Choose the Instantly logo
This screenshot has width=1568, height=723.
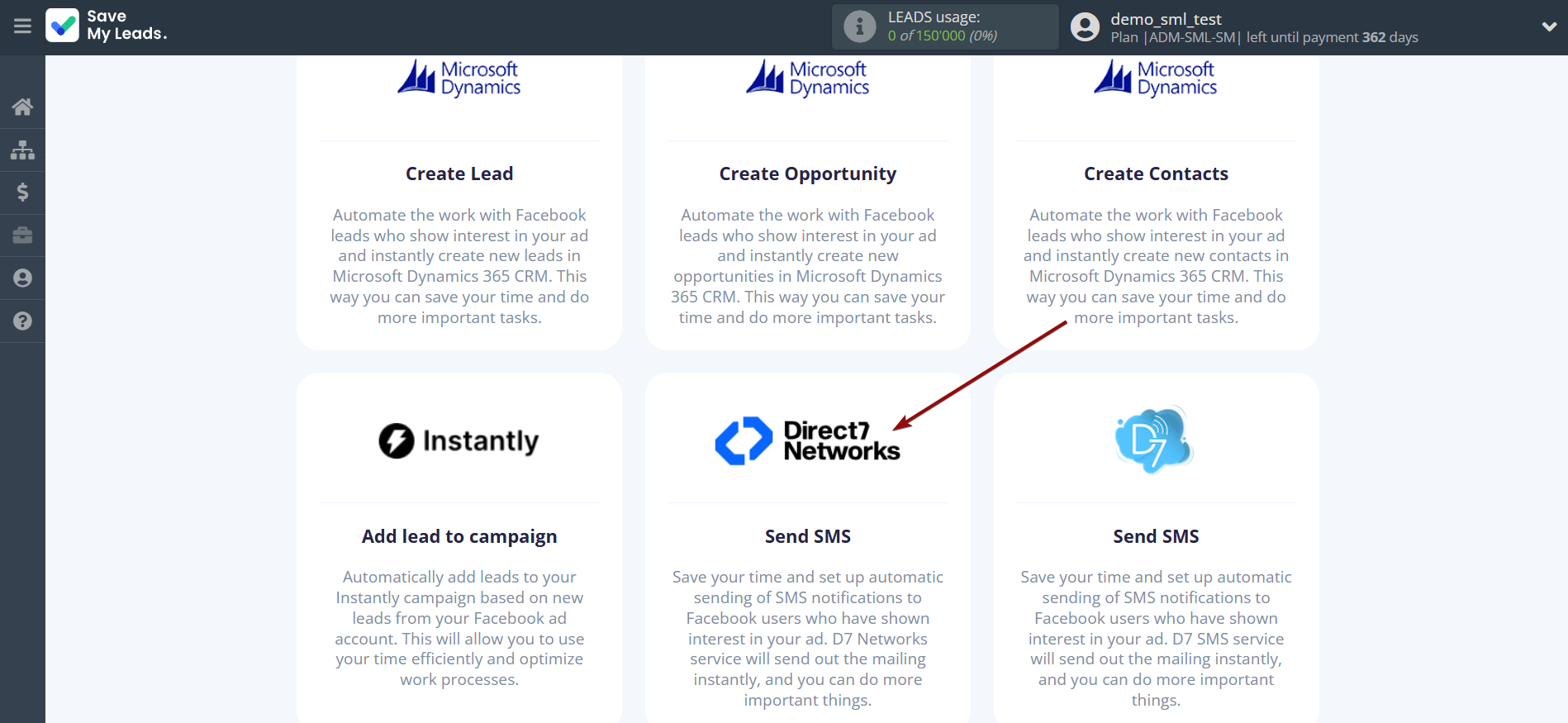459,441
